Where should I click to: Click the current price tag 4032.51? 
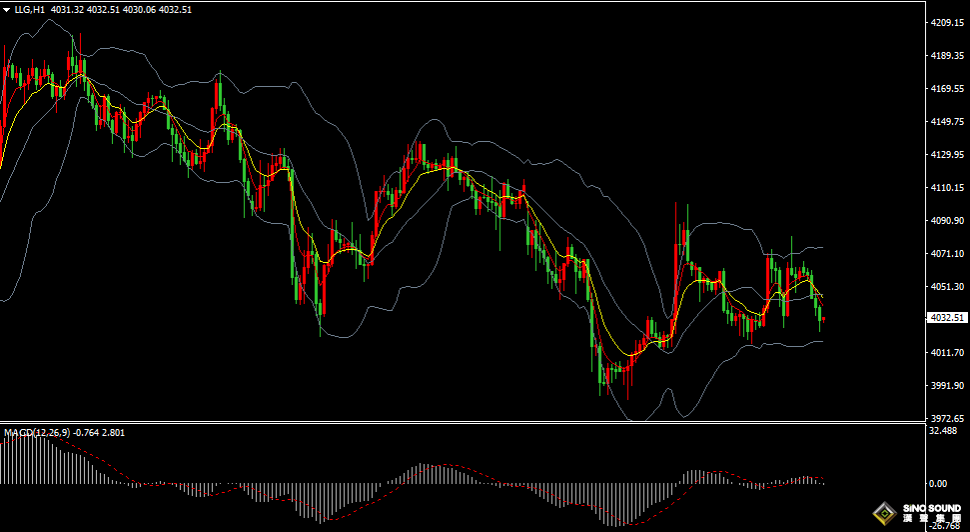pyautogui.click(x=947, y=317)
